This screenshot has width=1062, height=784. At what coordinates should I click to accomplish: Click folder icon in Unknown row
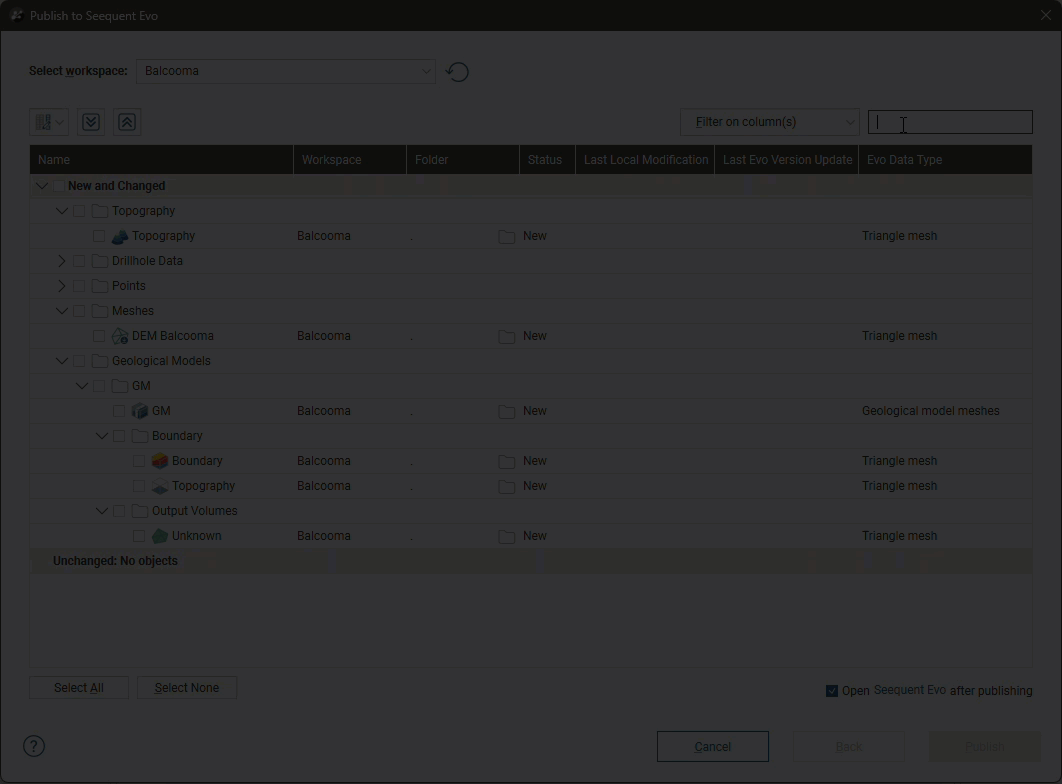(507, 537)
